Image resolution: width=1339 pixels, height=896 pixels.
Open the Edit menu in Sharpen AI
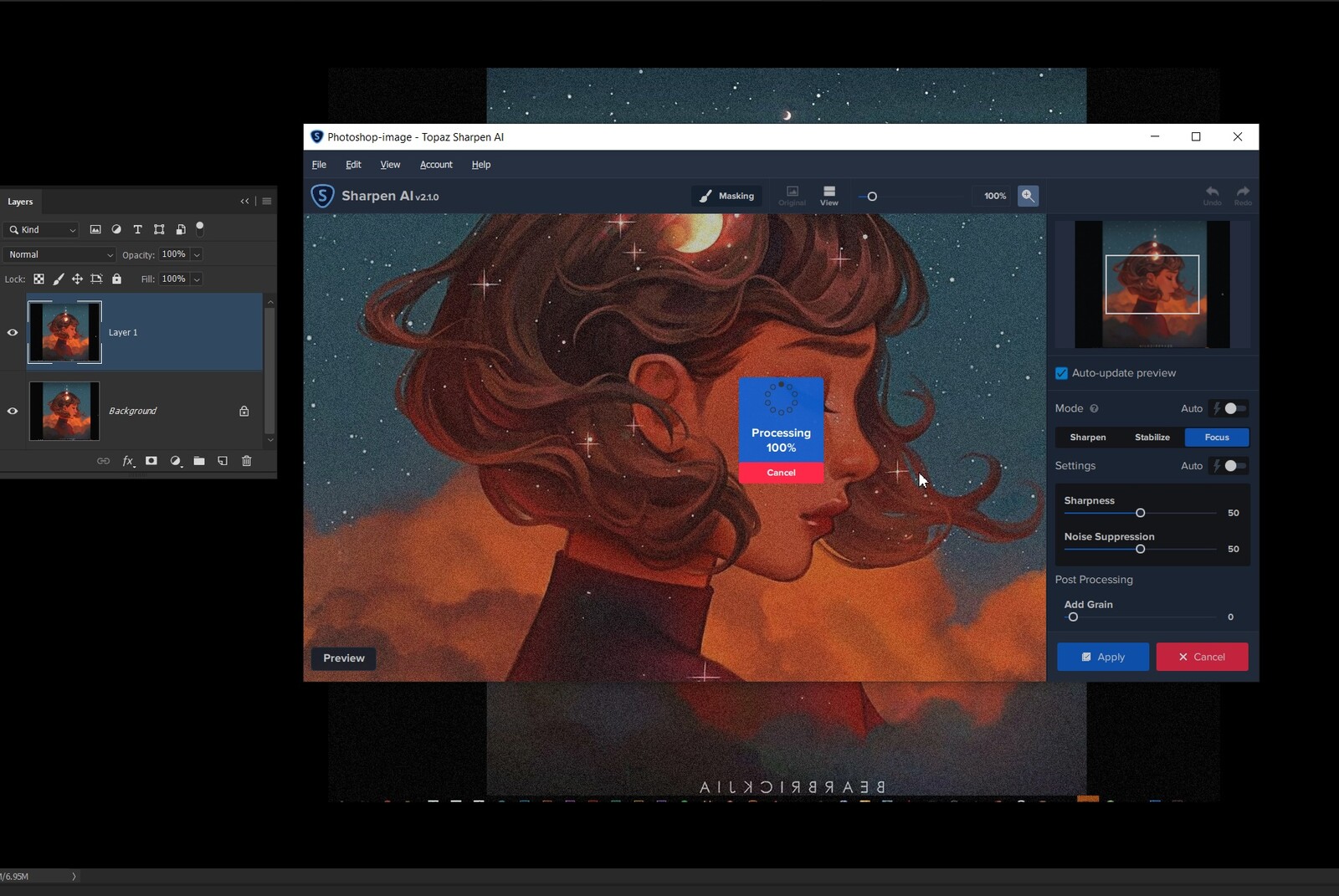353,165
